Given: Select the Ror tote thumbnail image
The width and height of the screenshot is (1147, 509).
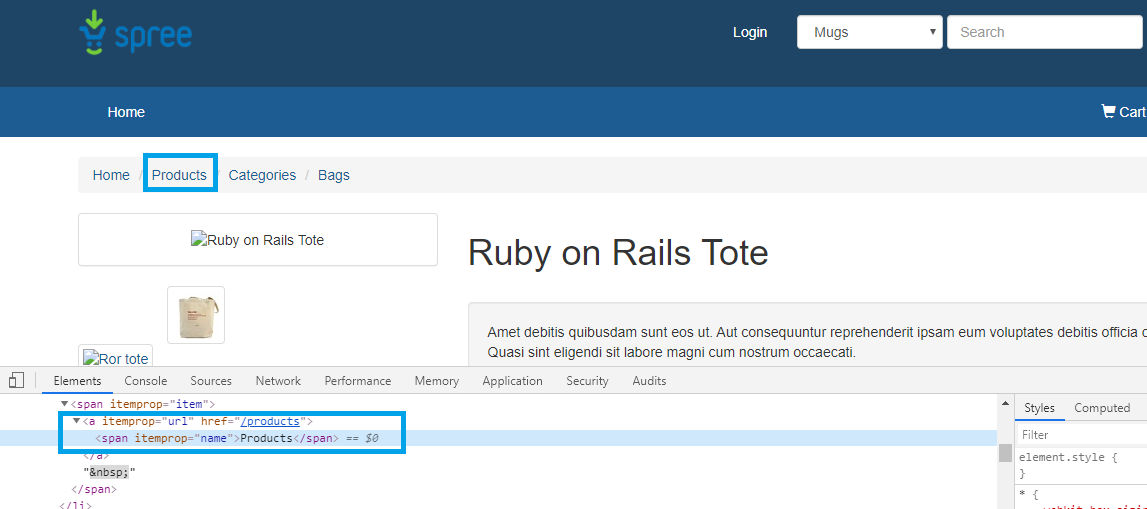Looking at the screenshot, I should (x=116, y=358).
